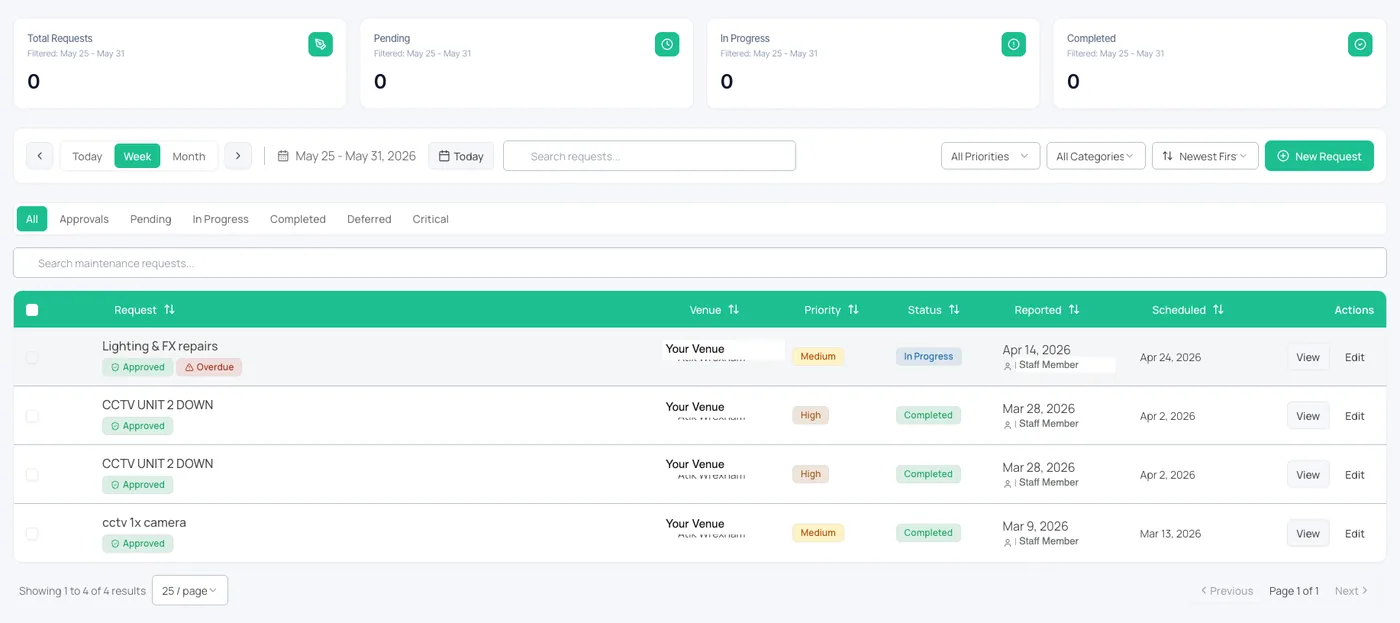Click the In Progress status badge

coord(929,356)
